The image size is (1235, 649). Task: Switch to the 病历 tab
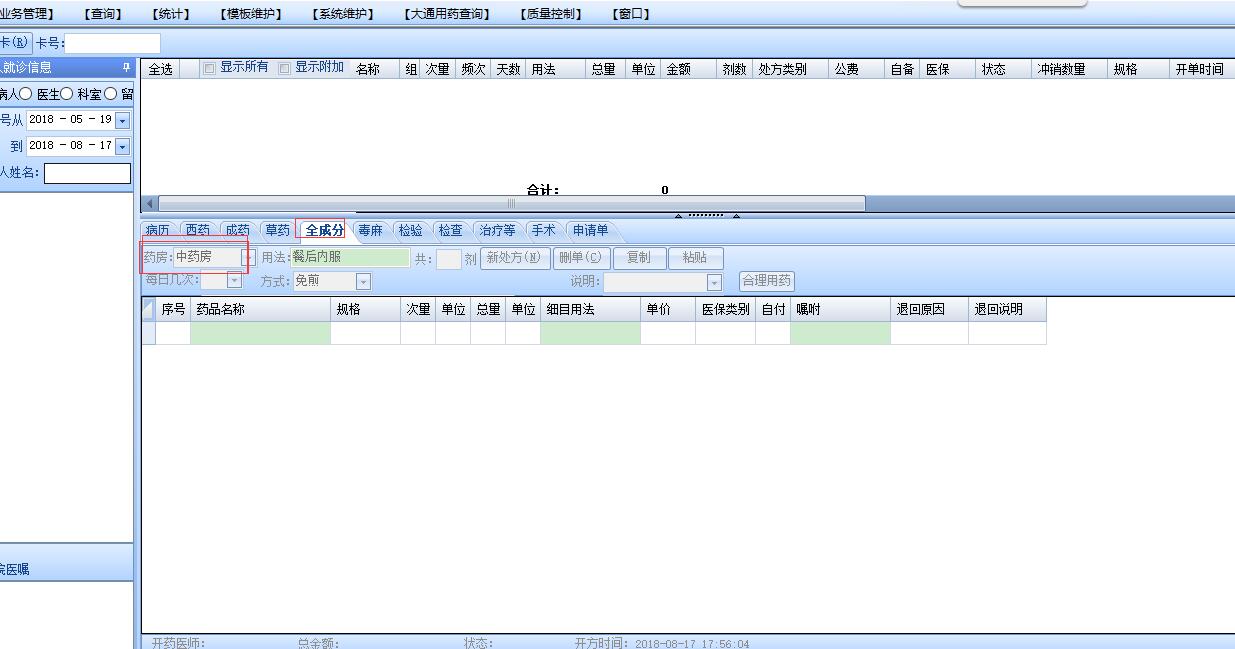point(158,230)
